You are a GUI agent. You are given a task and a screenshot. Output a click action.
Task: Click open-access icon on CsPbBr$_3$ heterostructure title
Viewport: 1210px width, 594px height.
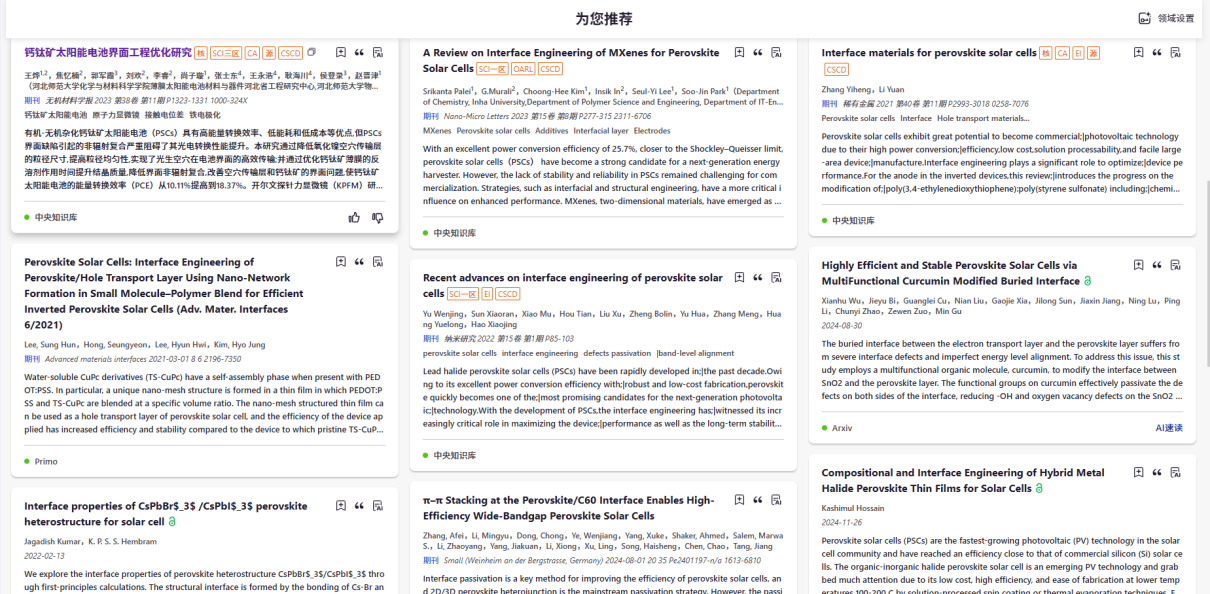click(172, 522)
